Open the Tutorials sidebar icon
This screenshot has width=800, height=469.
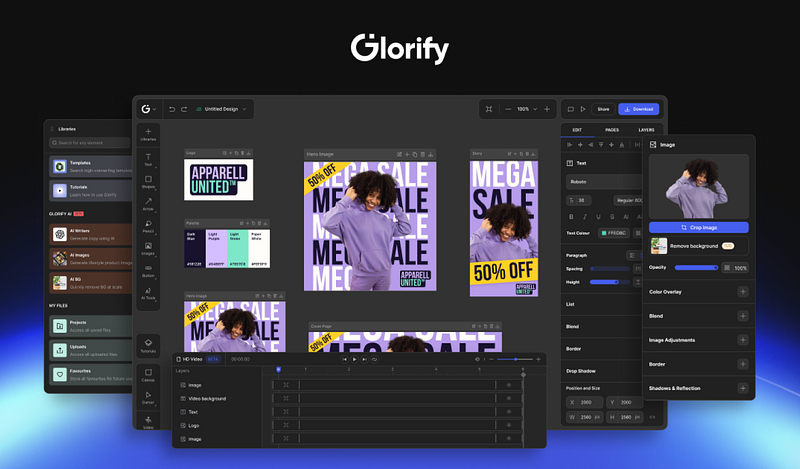pos(148,345)
